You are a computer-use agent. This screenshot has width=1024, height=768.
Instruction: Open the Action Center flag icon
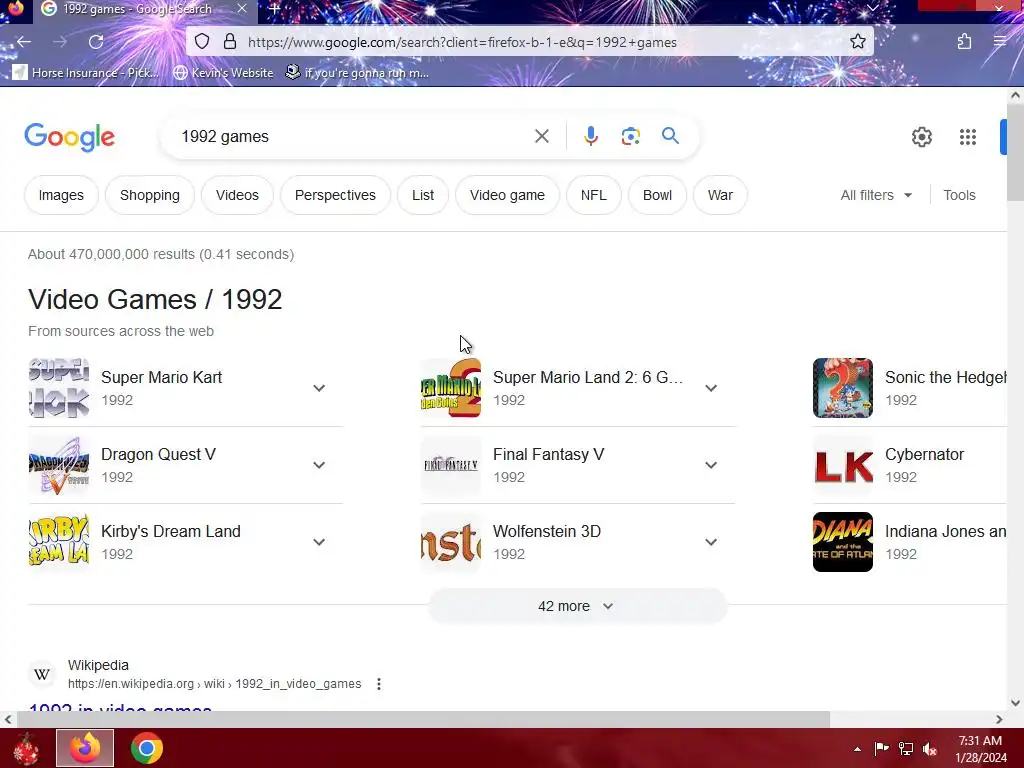point(881,748)
